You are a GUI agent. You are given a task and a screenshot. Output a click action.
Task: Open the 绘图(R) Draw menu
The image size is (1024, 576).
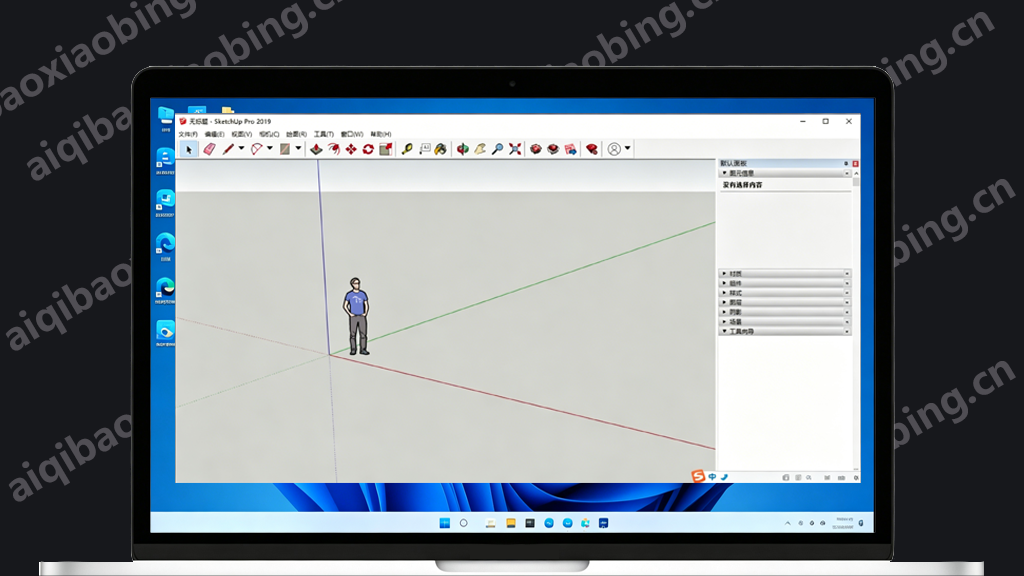coord(296,135)
